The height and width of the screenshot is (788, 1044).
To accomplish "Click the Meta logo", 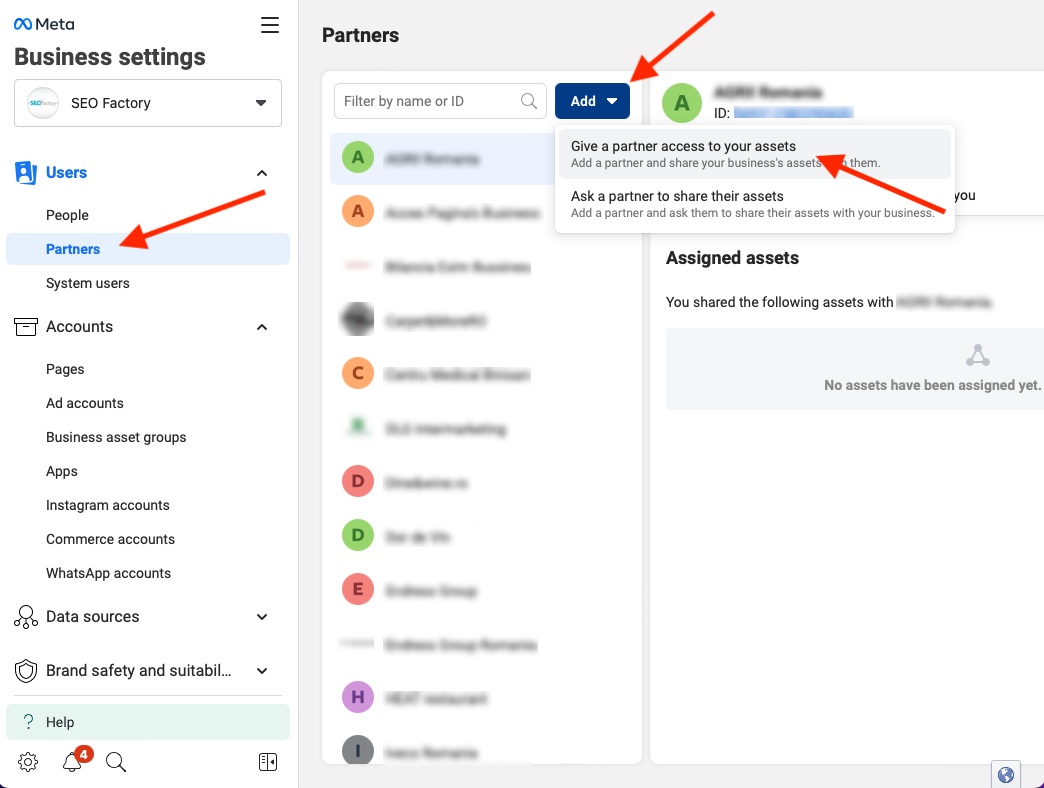I will [x=44, y=25].
